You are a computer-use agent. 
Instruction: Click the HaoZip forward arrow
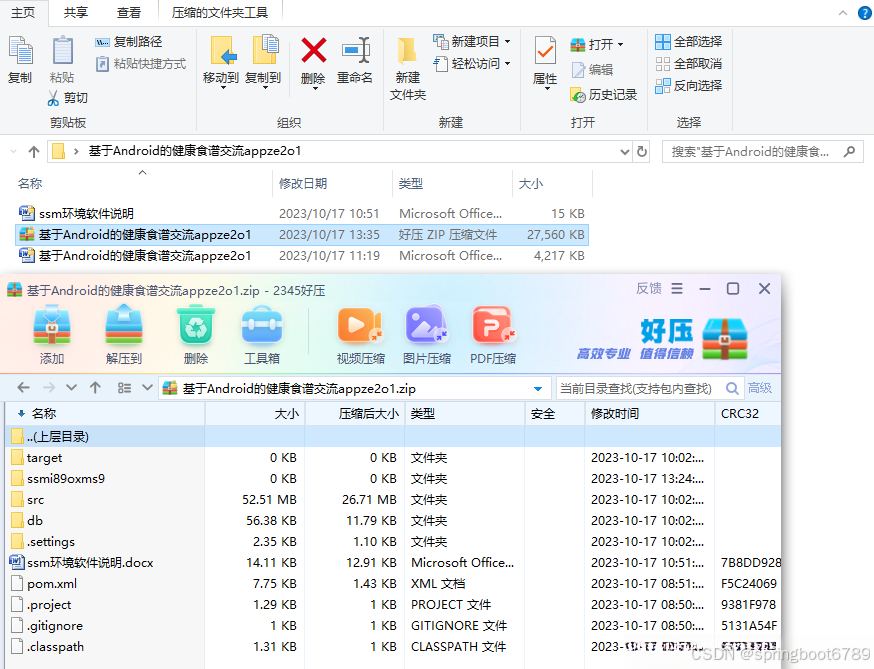pos(49,387)
